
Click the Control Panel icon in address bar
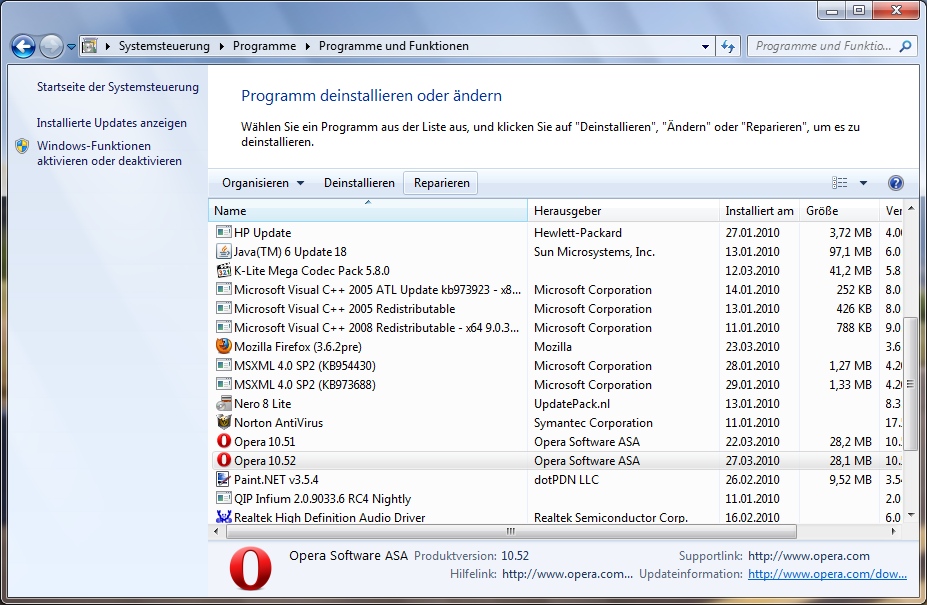(x=89, y=46)
